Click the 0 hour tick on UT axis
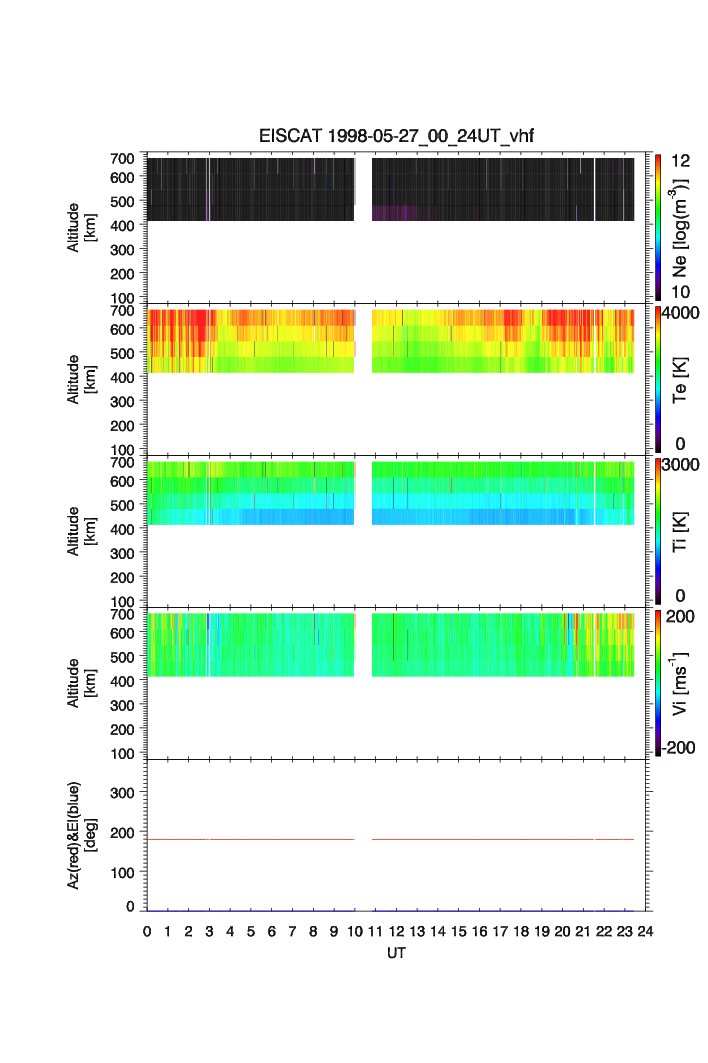This screenshot has height=1063, width=708. [x=147, y=931]
